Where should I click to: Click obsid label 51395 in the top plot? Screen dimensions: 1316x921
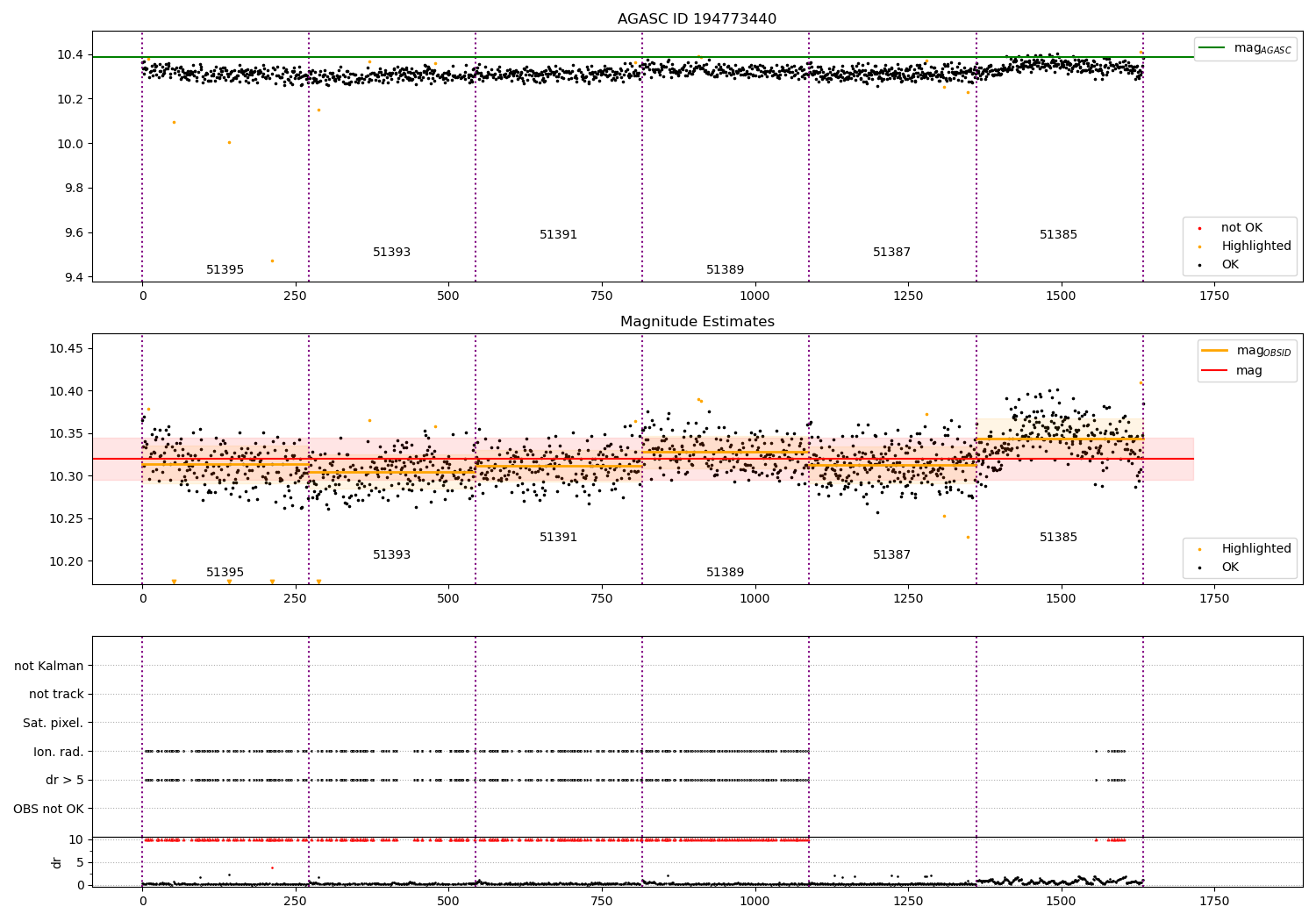[x=225, y=270]
